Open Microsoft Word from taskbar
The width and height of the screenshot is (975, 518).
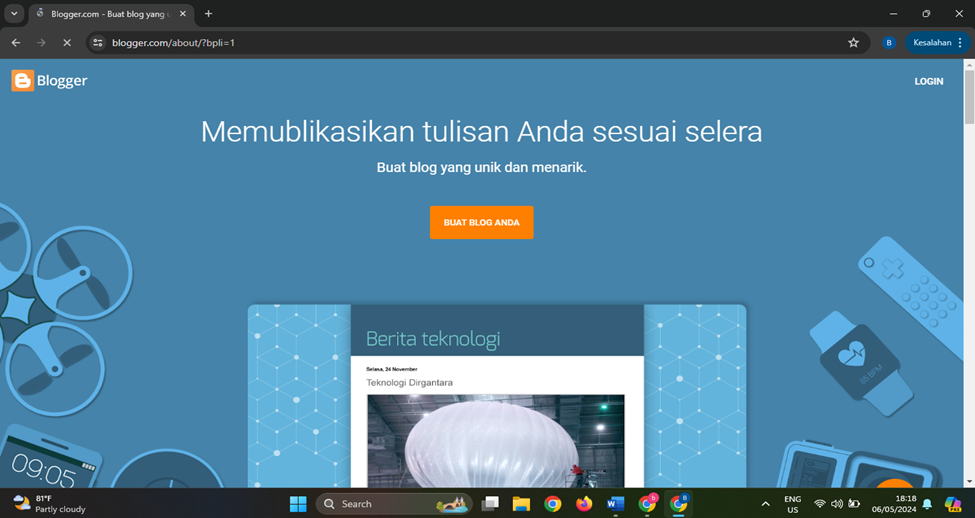615,504
